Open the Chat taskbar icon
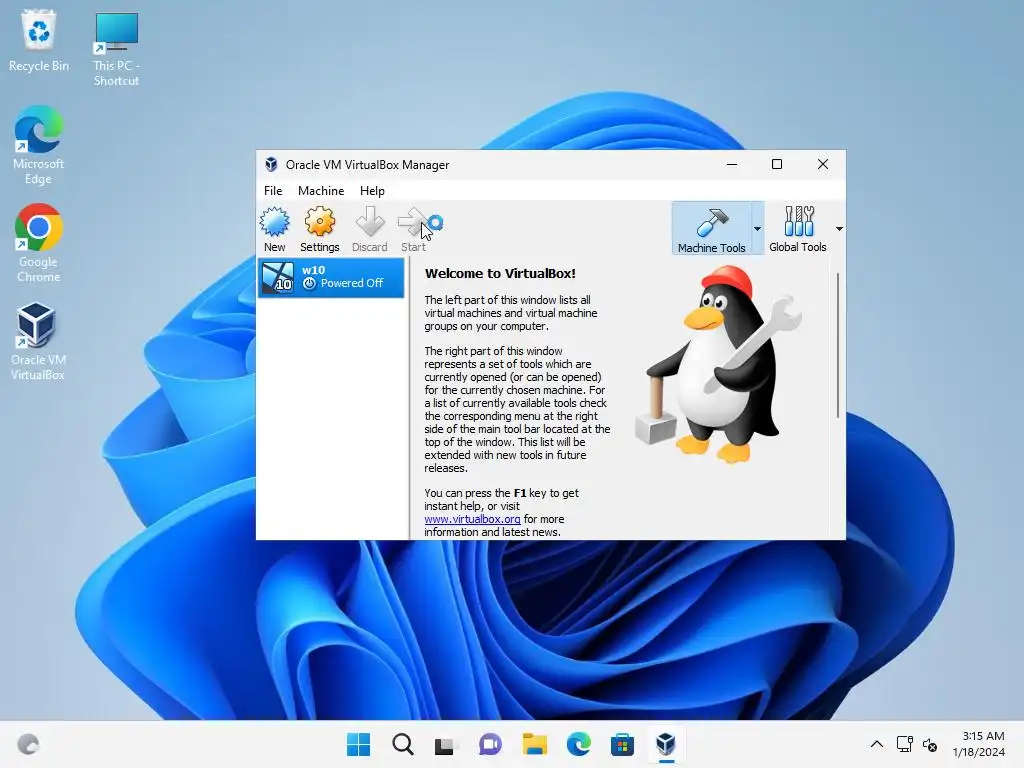This screenshot has height=768, width=1024. [490, 744]
